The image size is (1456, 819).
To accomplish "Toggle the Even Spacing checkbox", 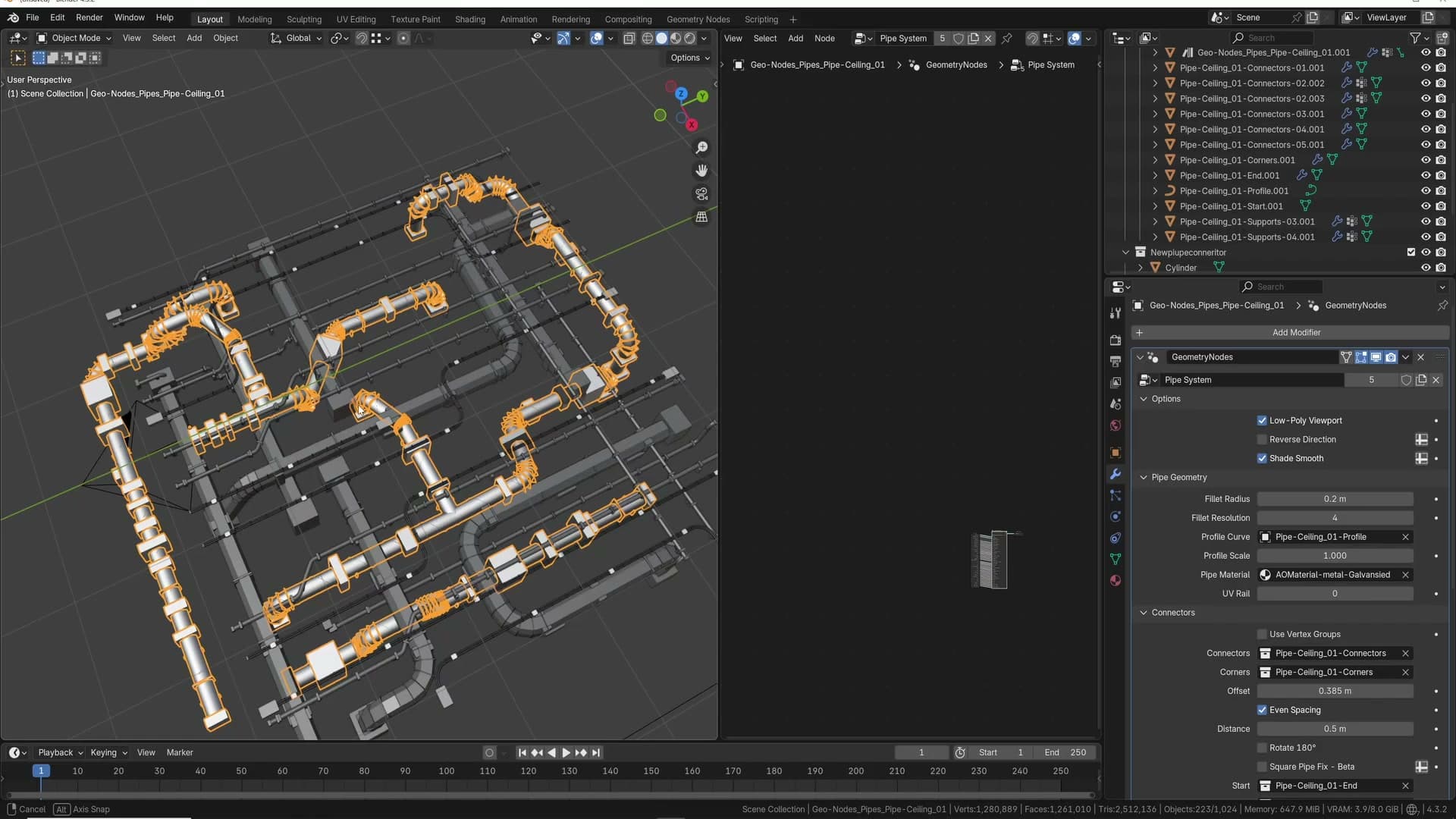I will coord(1262,711).
